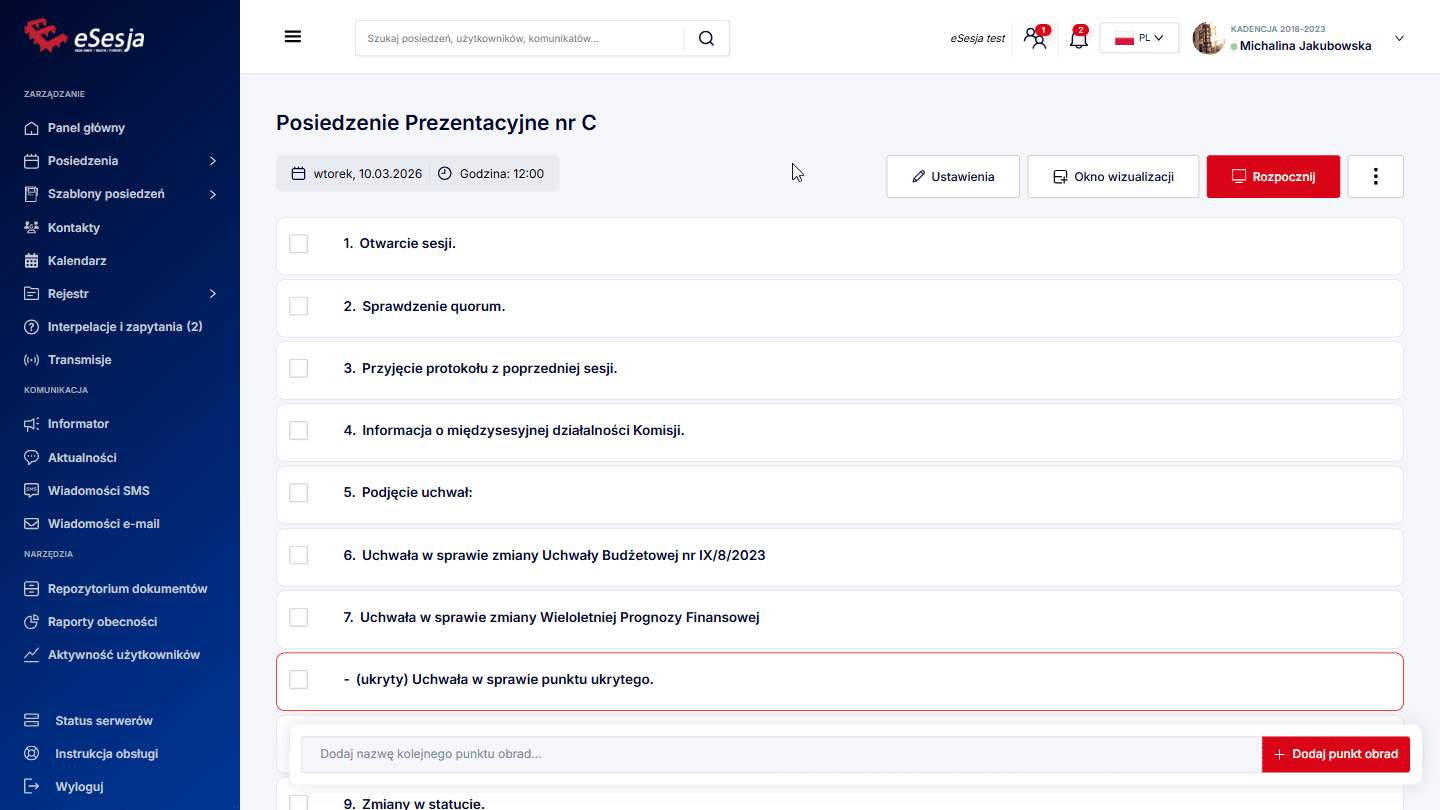This screenshot has width=1440, height=810.
Task: Open the PL language dropdown
Action: 1139,38
